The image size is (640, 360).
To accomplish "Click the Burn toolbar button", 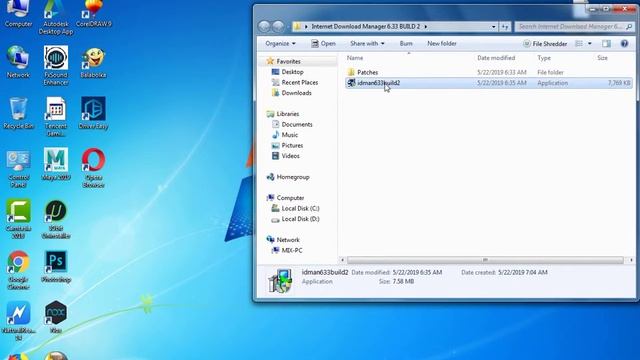I will 406,44.
